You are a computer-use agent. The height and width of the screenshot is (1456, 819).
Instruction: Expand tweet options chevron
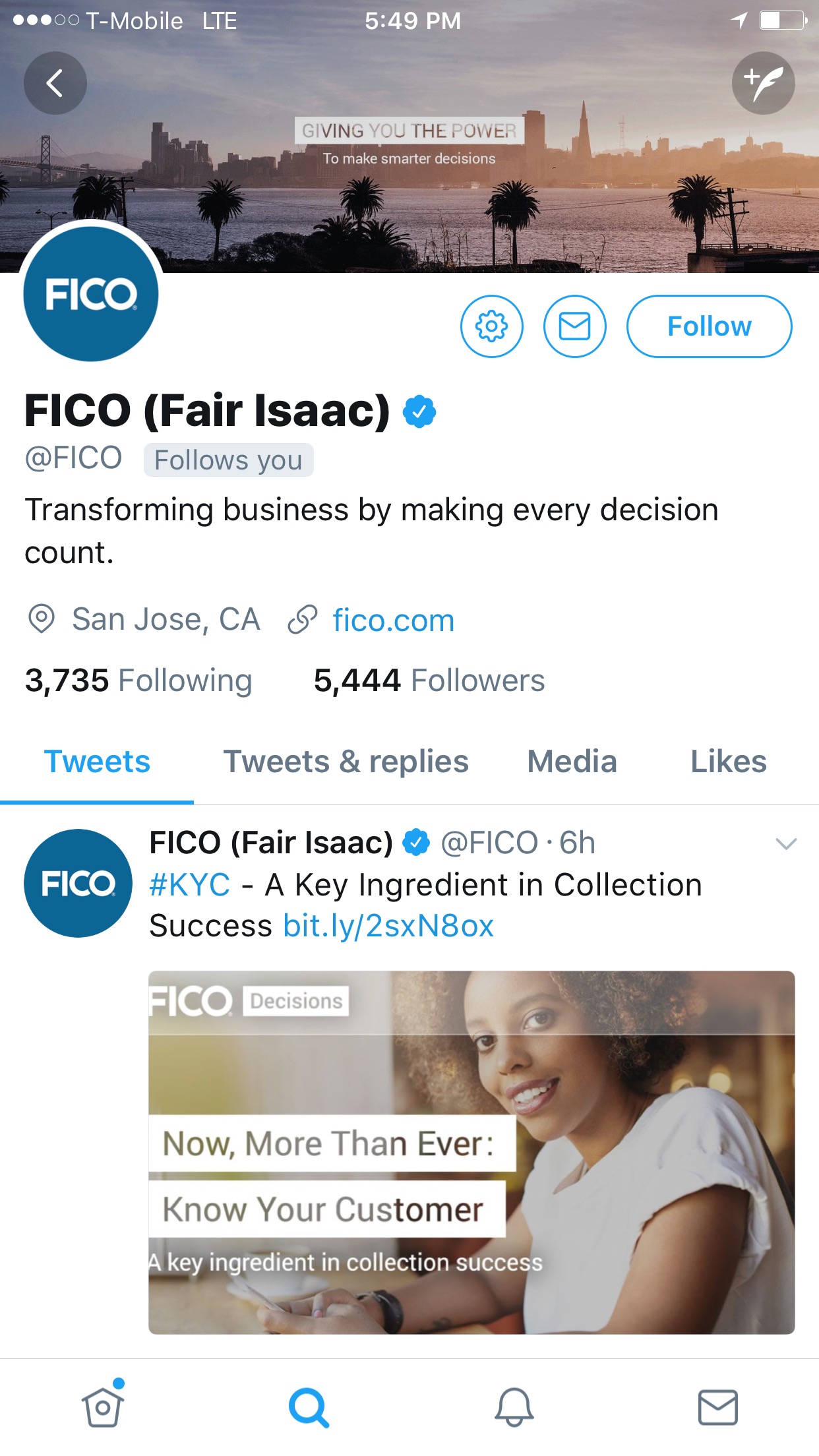[x=786, y=843]
